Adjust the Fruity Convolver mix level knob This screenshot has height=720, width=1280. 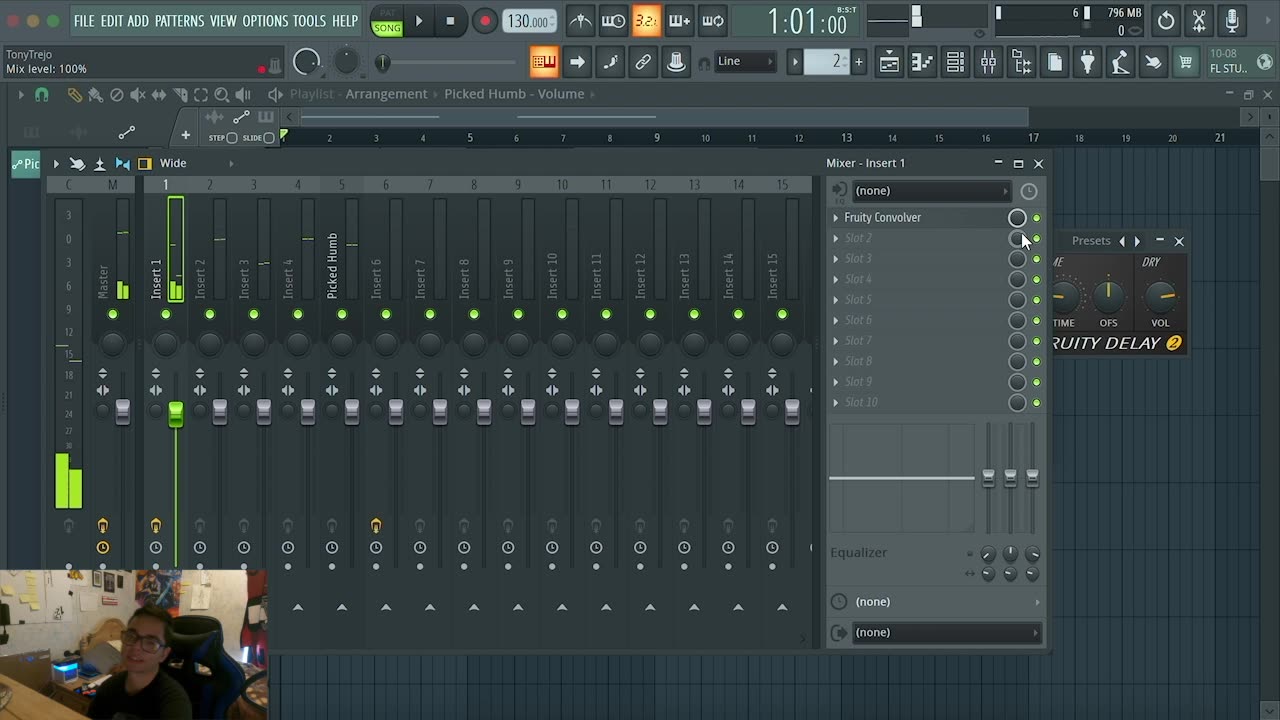[1017, 218]
